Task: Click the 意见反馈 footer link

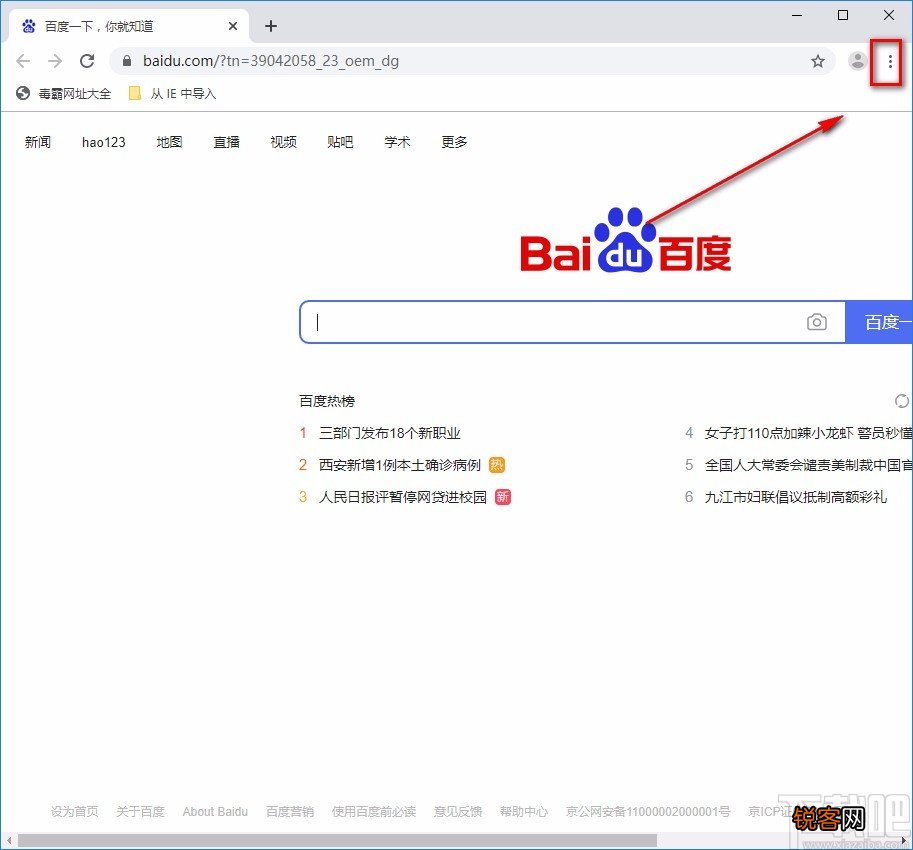Action: pos(458,811)
